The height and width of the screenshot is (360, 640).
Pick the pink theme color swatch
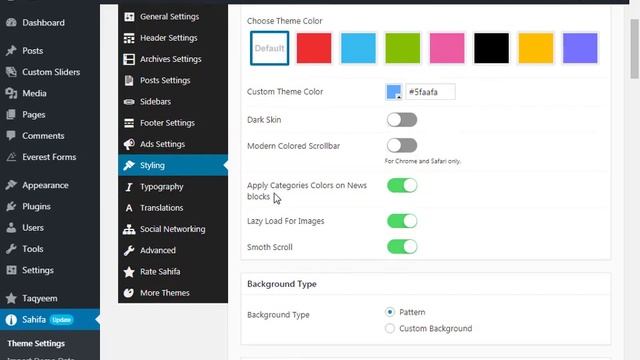(447, 48)
